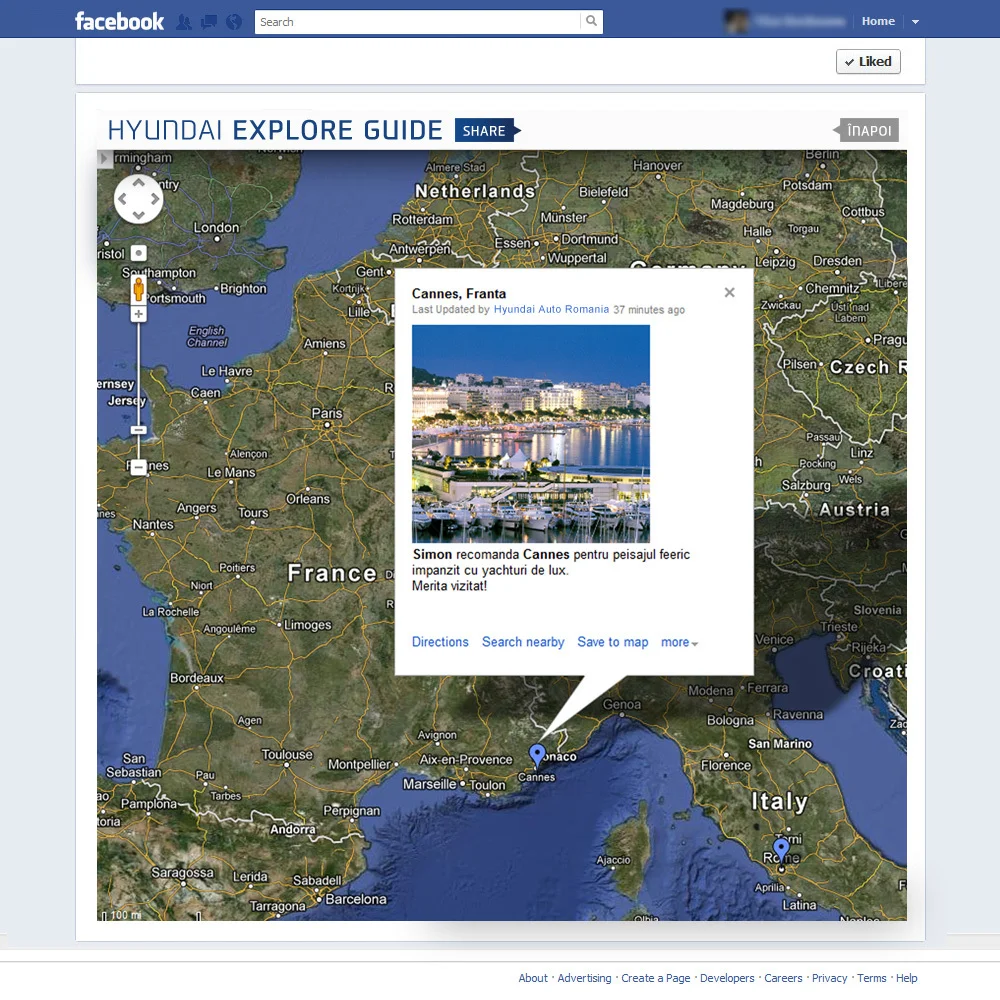The height and width of the screenshot is (1000, 1000).
Task: Click the Search nearby link
Action: (523, 642)
